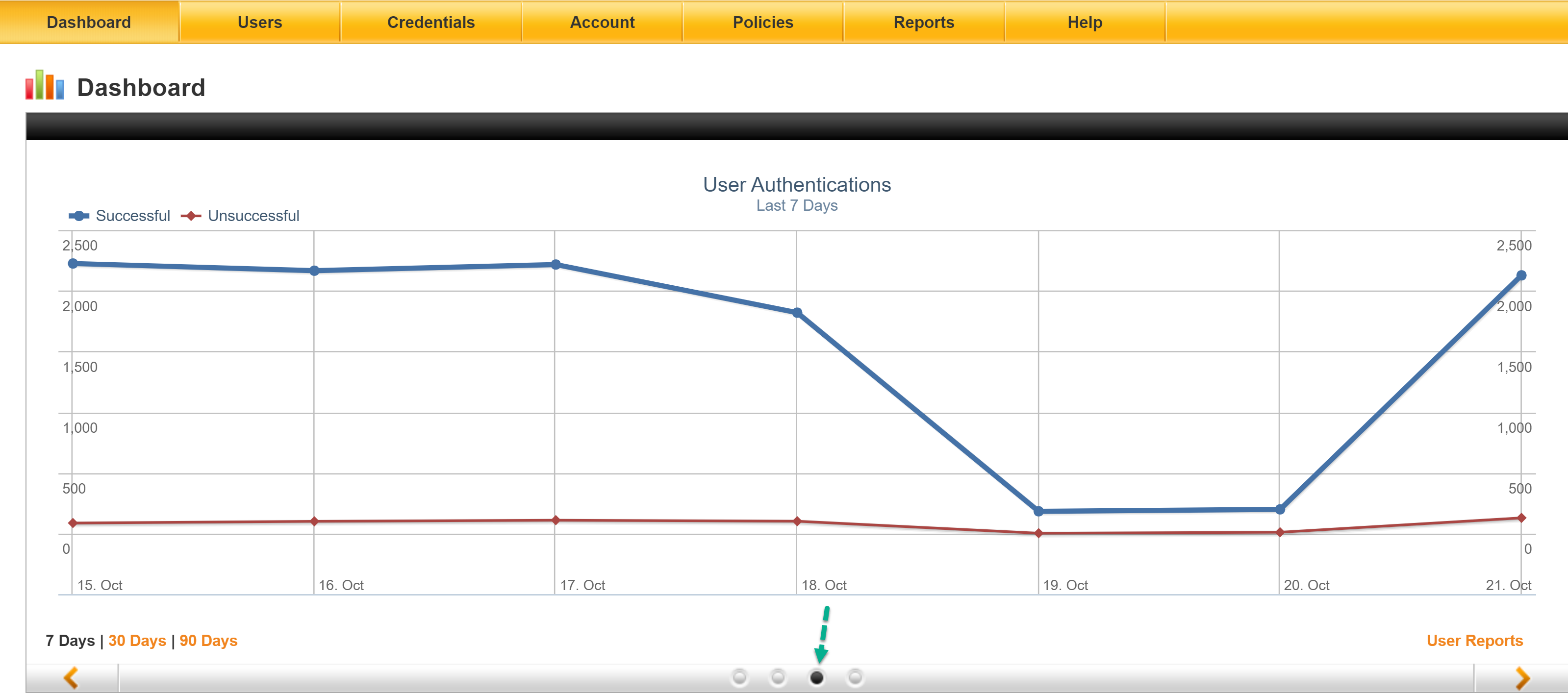Select the second carousel page dot

(778, 677)
